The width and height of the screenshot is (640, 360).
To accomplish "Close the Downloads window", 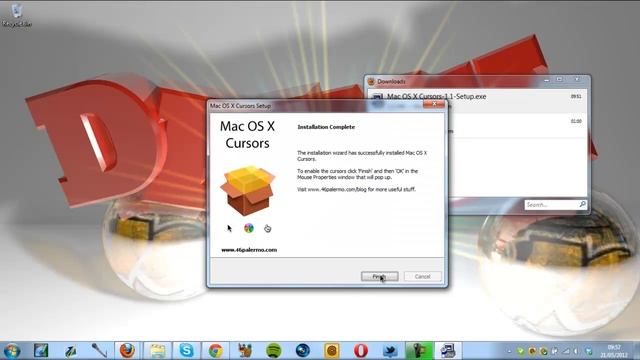I will [577, 80].
